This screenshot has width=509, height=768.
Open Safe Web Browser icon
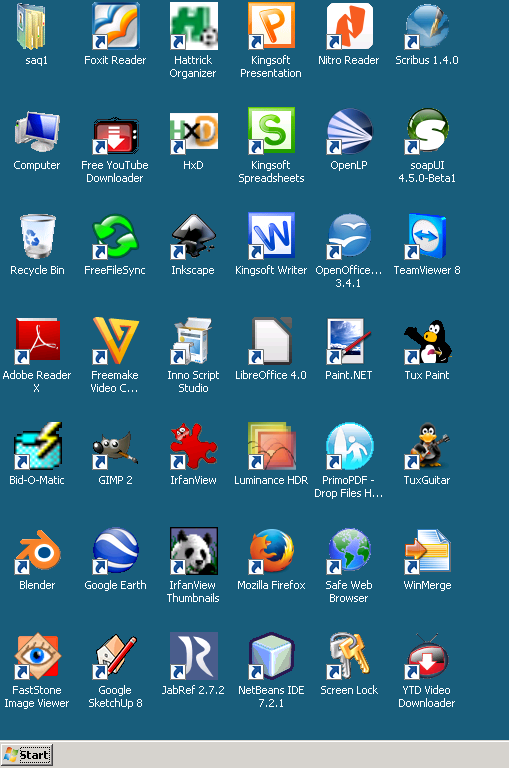click(349, 551)
